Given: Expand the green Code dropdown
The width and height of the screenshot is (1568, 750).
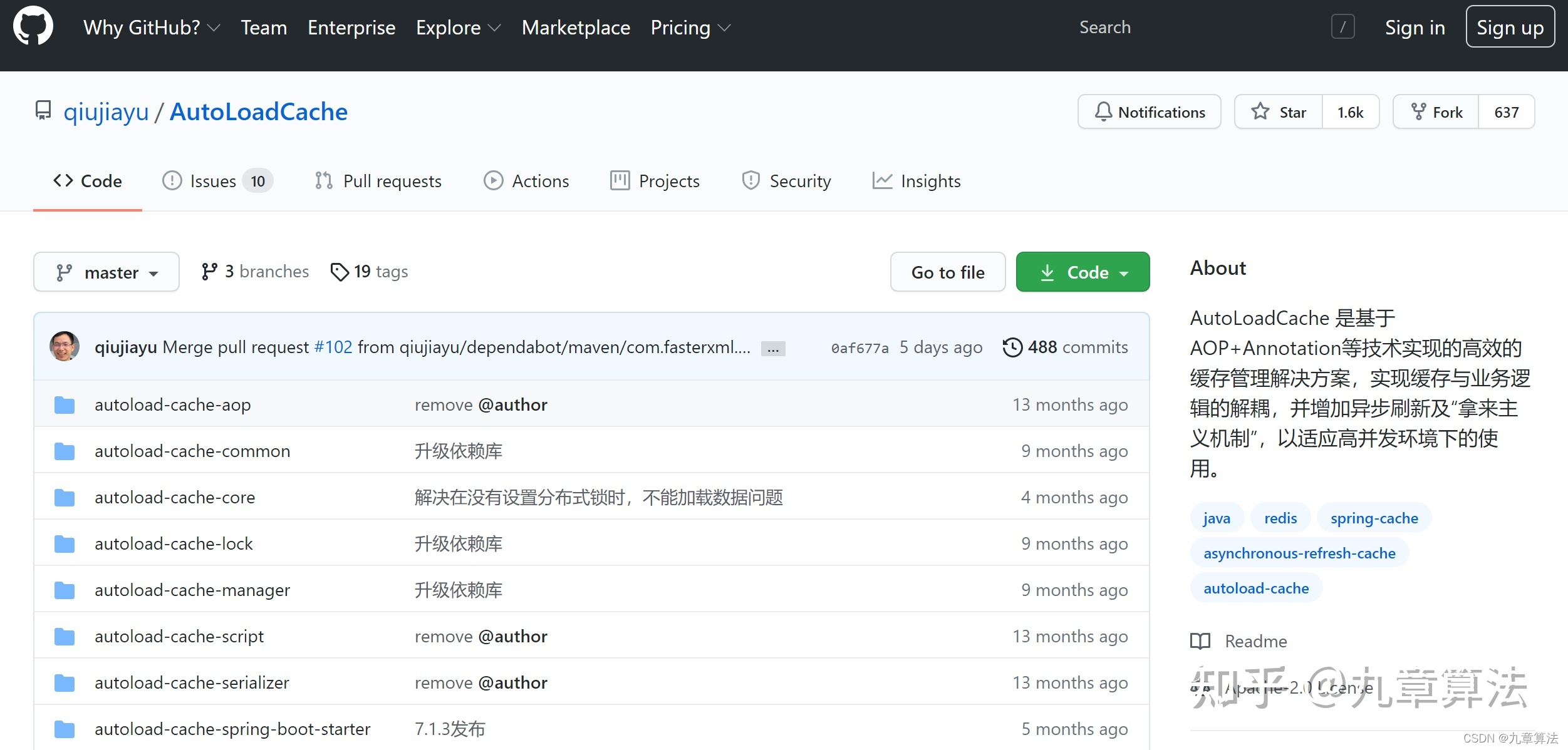Looking at the screenshot, I should pyautogui.click(x=1083, y=272).
